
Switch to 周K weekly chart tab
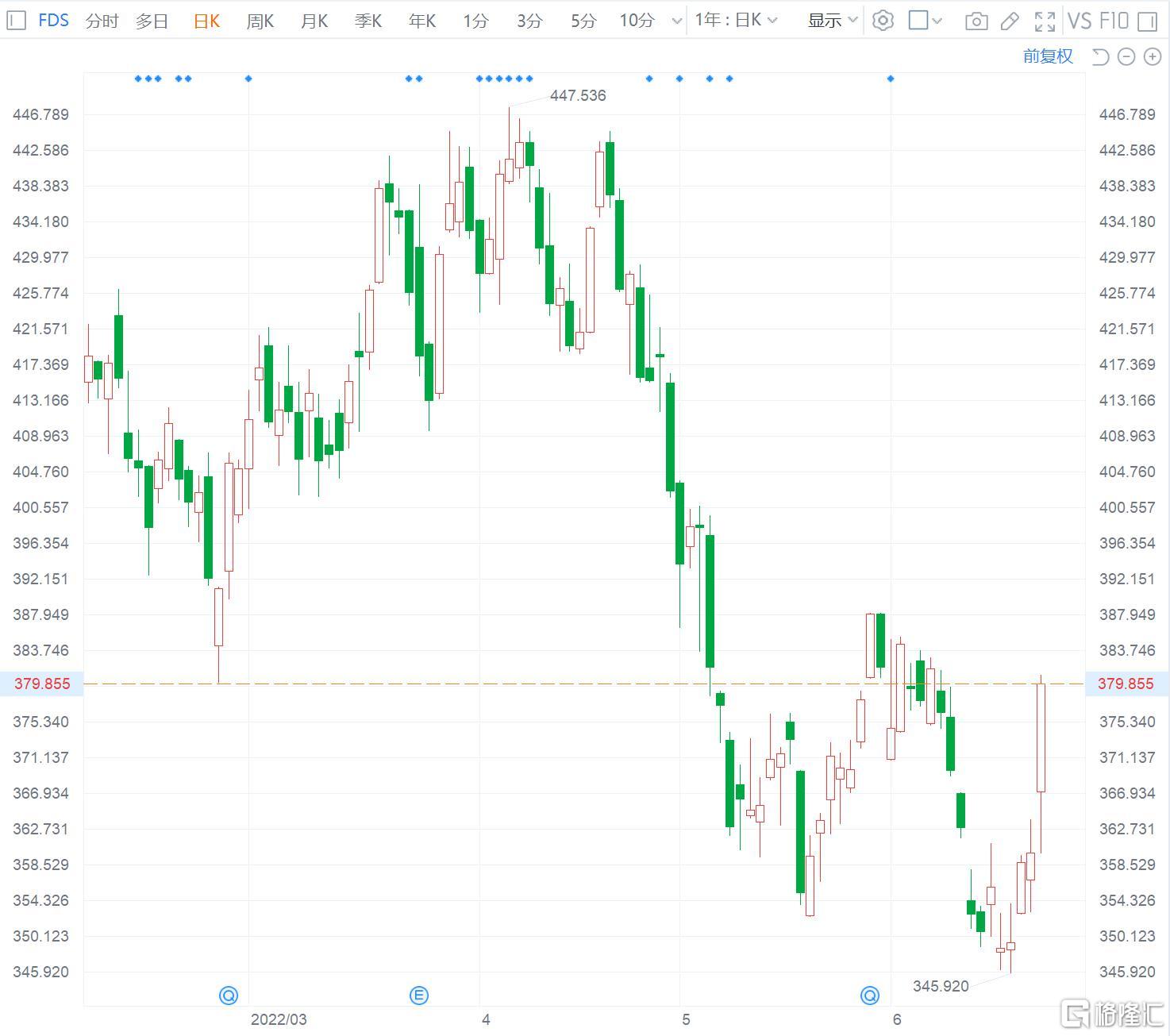[x=260, y=21]
